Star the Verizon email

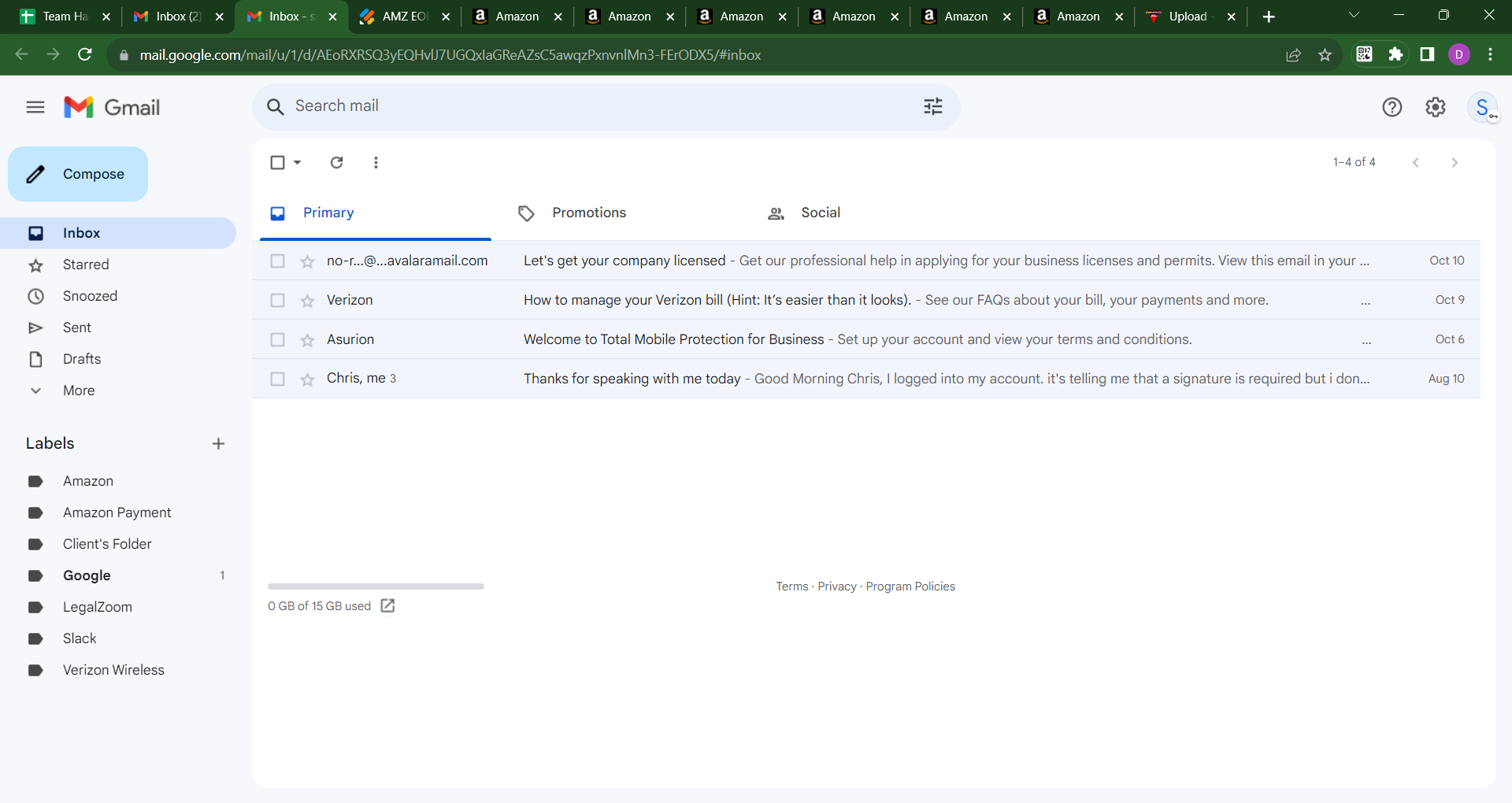click(307, 301)
